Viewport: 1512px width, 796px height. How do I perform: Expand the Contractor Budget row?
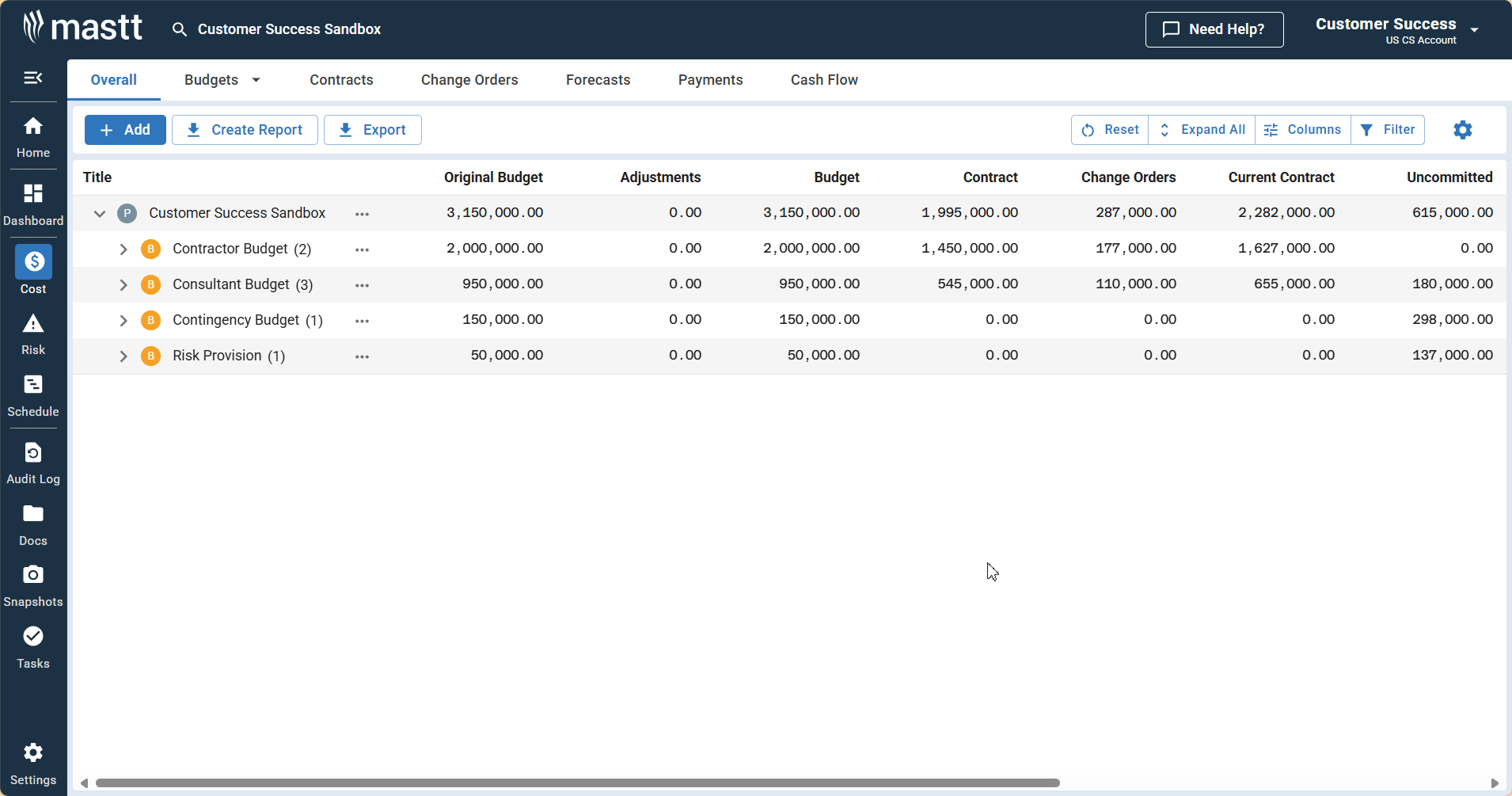(x=123, y=249)
